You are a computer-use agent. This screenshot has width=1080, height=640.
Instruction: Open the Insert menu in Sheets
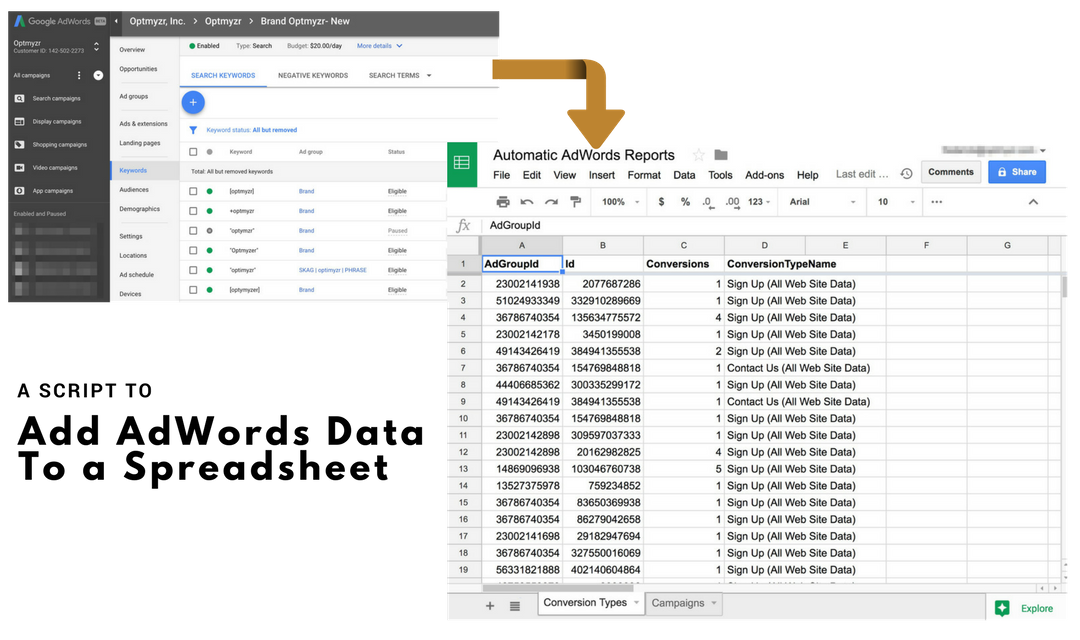(601, 175)
